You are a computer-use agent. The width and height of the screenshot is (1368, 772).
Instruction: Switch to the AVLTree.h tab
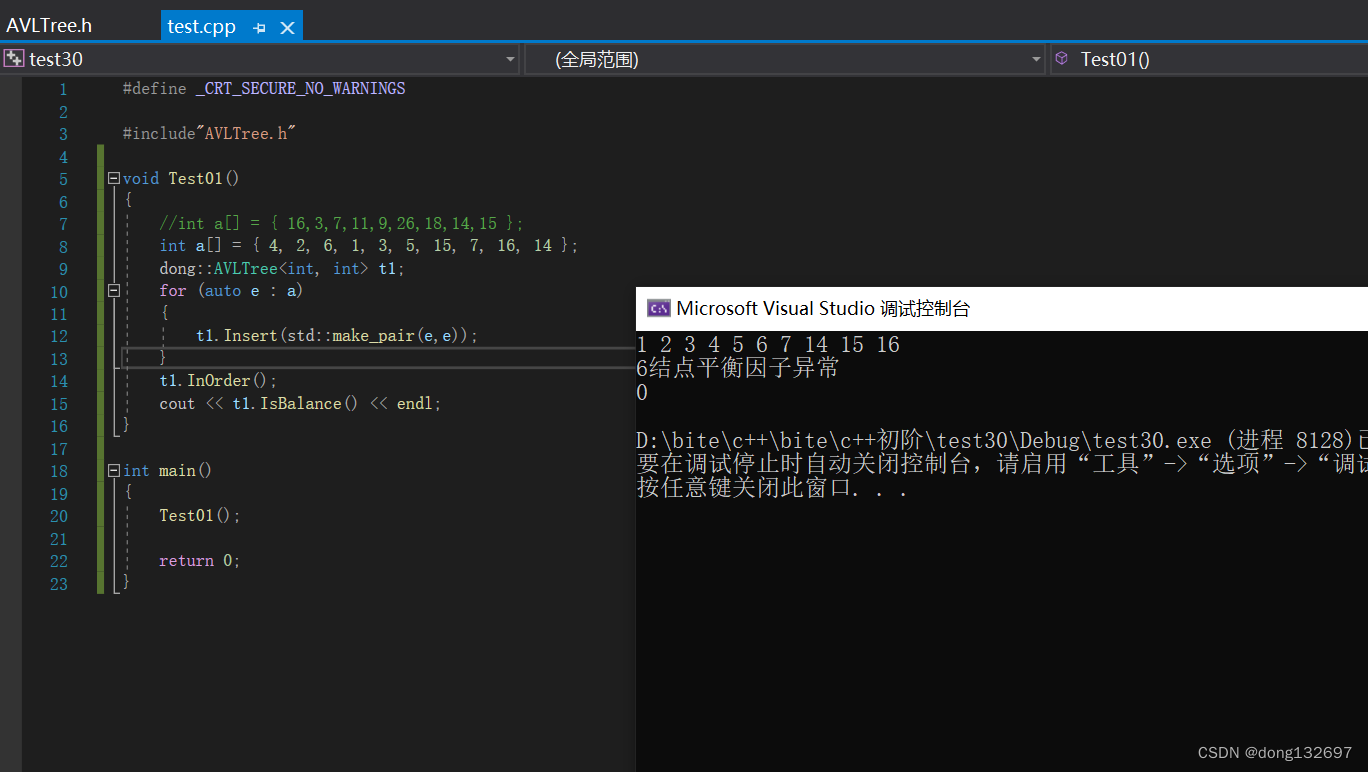pyautogui.click(x=49, y=26)
